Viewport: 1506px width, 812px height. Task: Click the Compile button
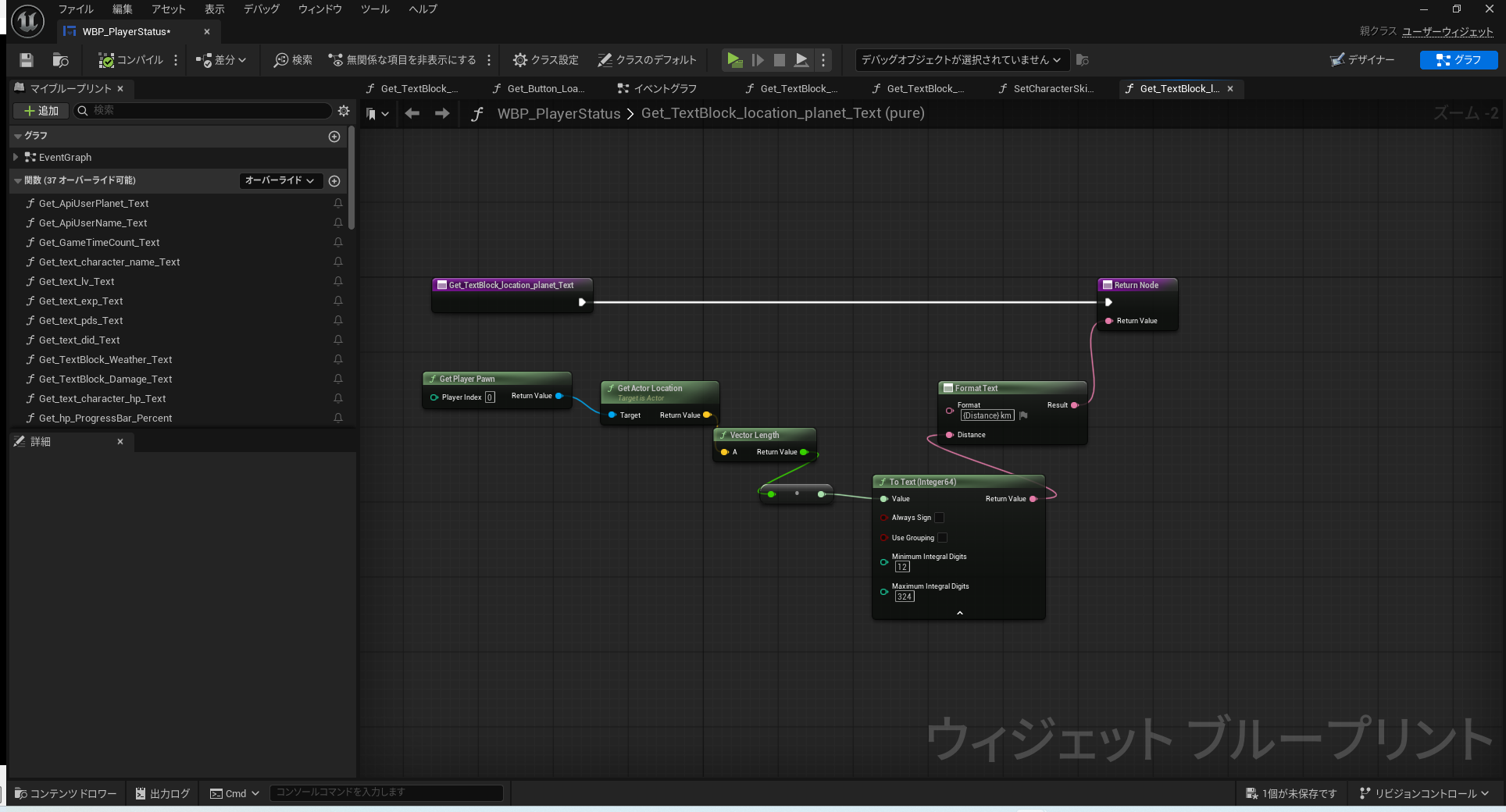[x=131, y=60]
